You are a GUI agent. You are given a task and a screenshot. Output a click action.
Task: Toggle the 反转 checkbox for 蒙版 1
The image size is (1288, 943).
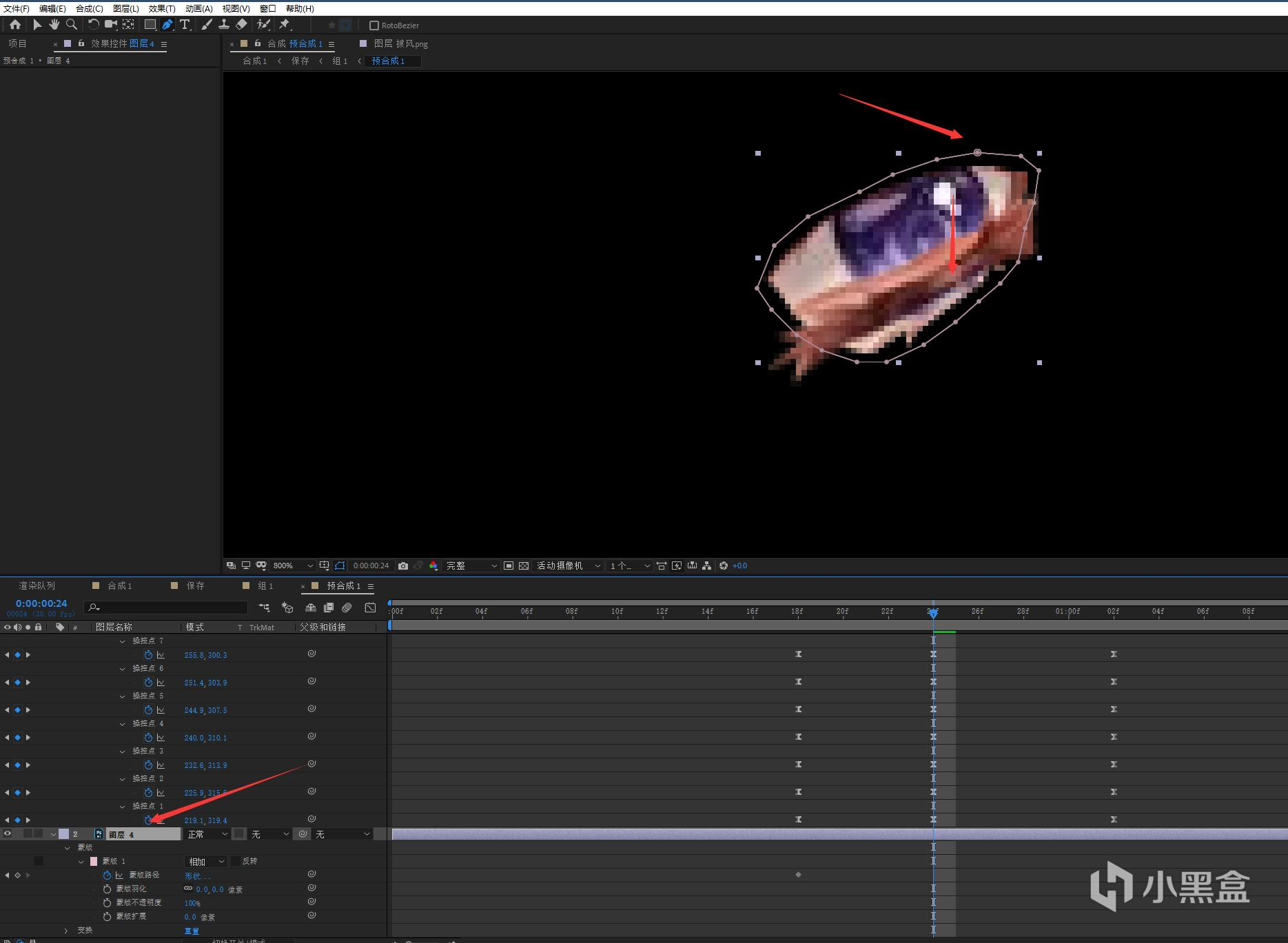click(236, 861)
